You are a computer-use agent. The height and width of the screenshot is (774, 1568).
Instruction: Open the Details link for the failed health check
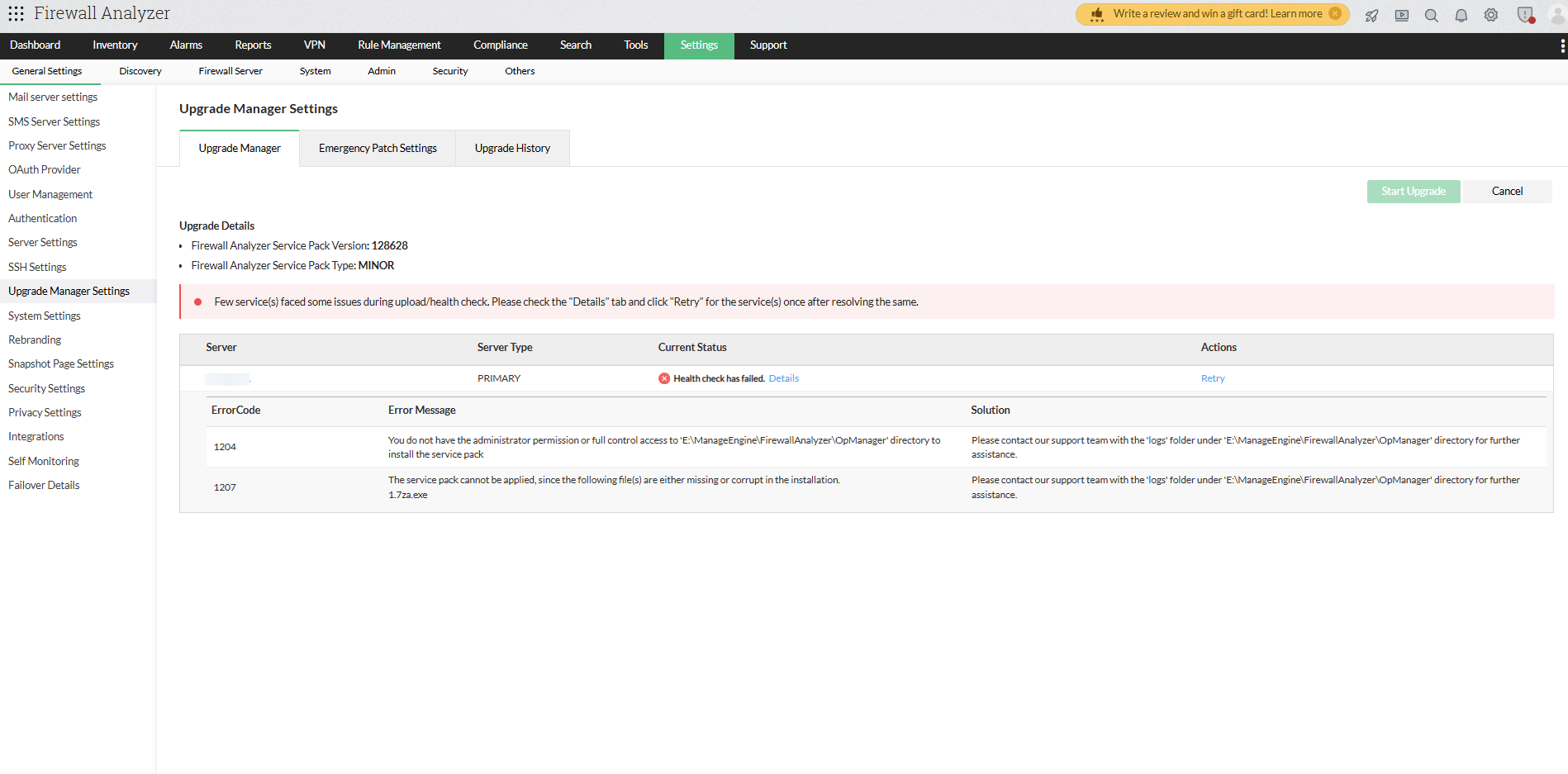tap(784, 378)
